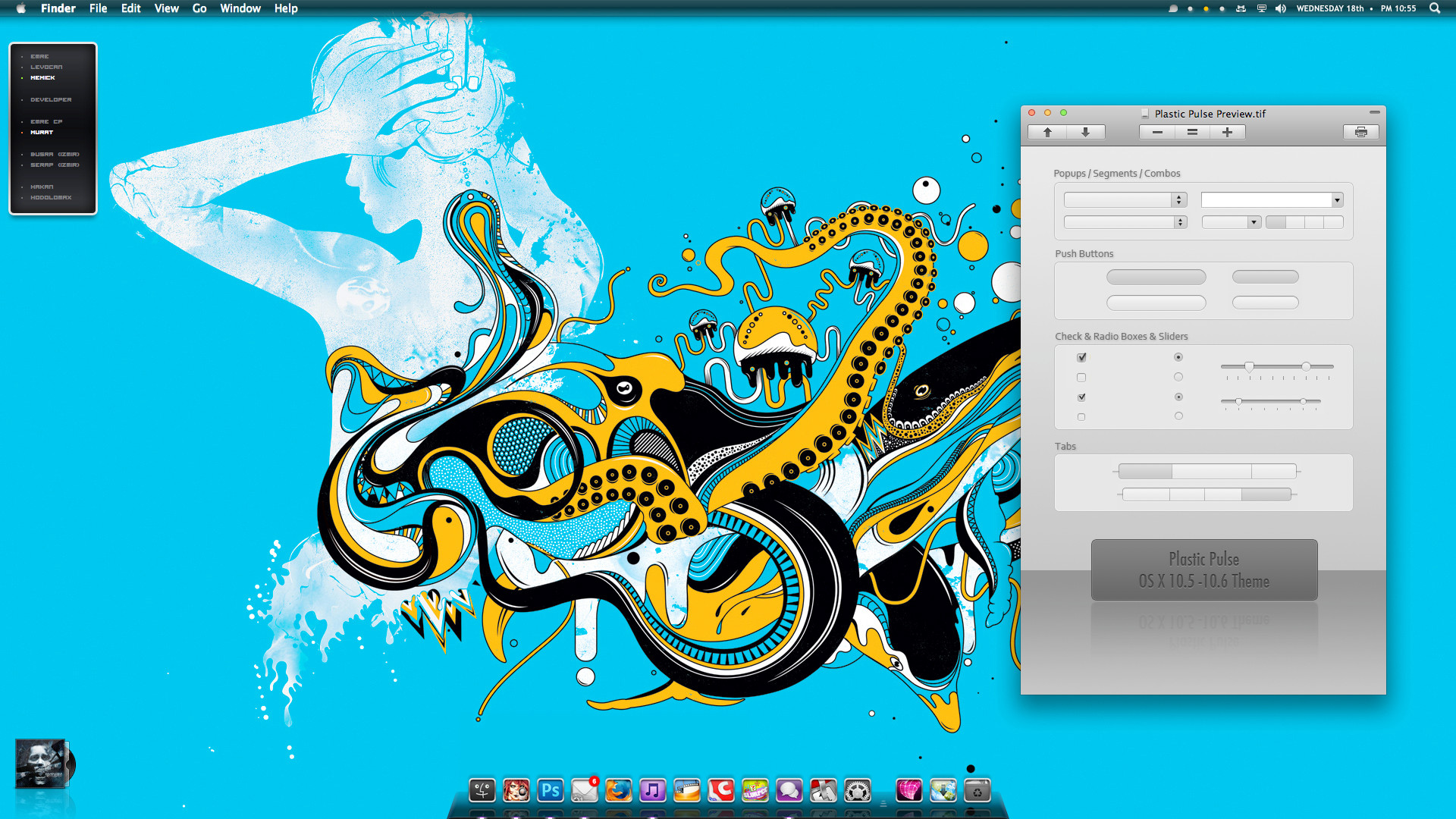Click DEVELOPER in the desktop contact list
This screenshot has width=1456, height=819.
51,99
